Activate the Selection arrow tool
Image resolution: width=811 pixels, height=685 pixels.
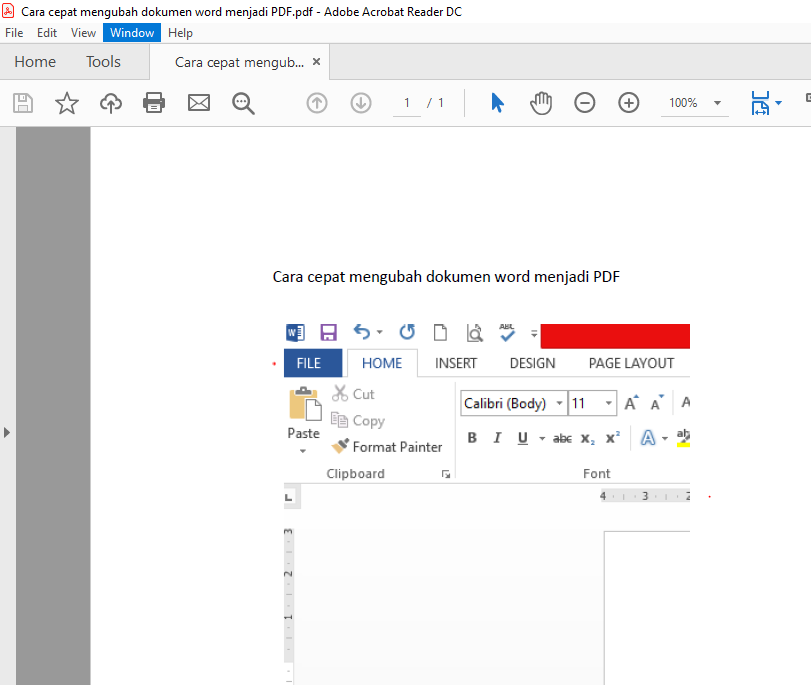pos(497,103)
